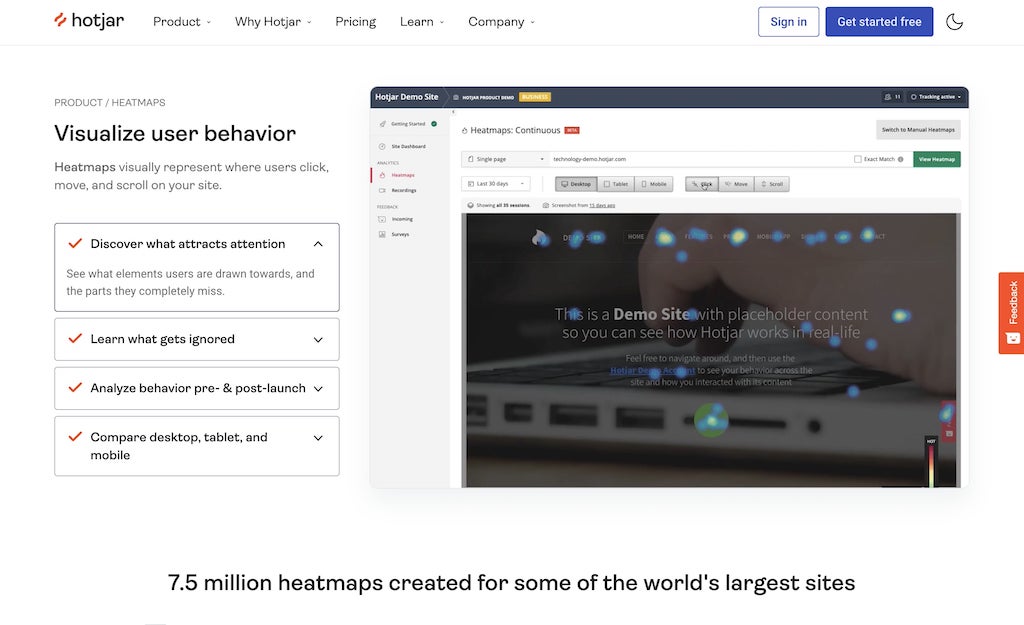The height and width of the screenshot is (625, 1024).
Task: Click HOTJAR PRODUCT DEMO label in demo header
Action: point(488,97)
